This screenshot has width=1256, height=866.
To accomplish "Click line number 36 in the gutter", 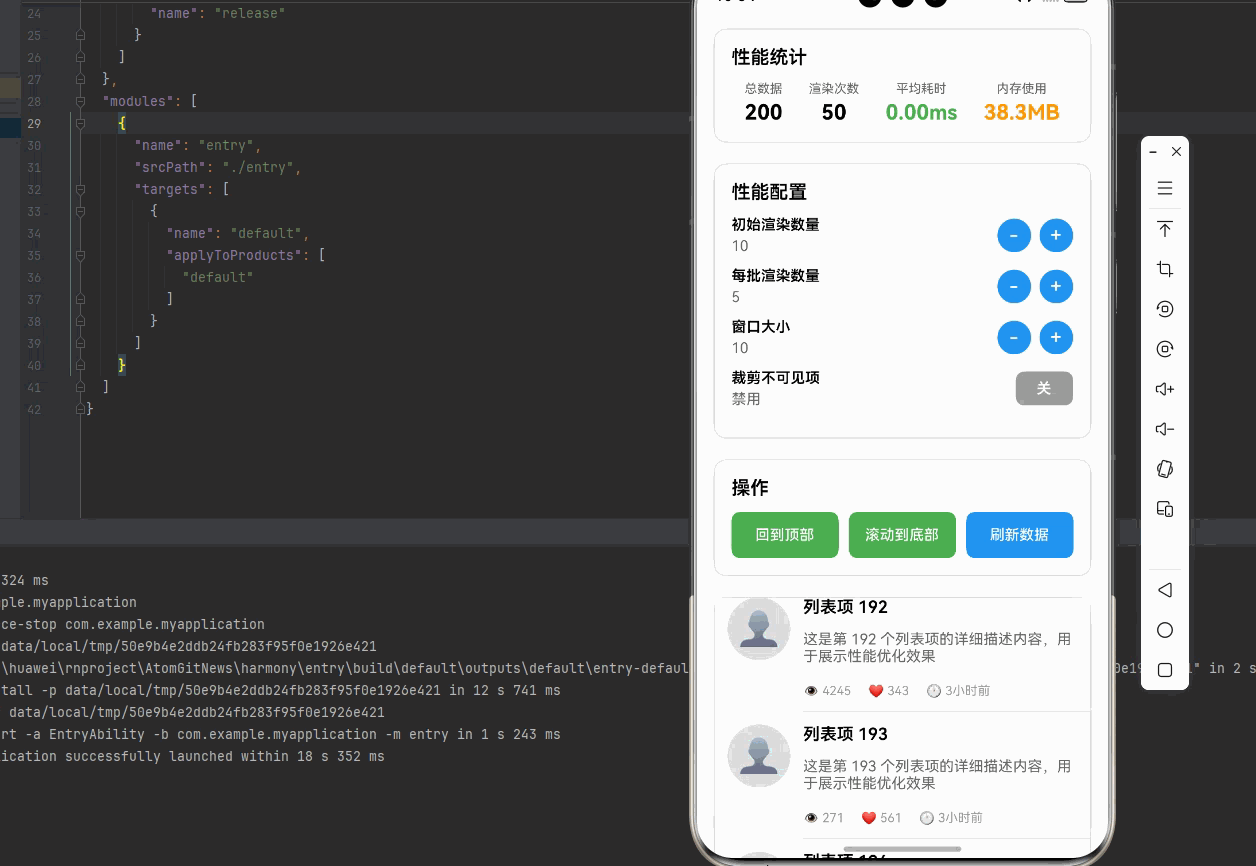I will pyautogui.click(x=34, y=277).
